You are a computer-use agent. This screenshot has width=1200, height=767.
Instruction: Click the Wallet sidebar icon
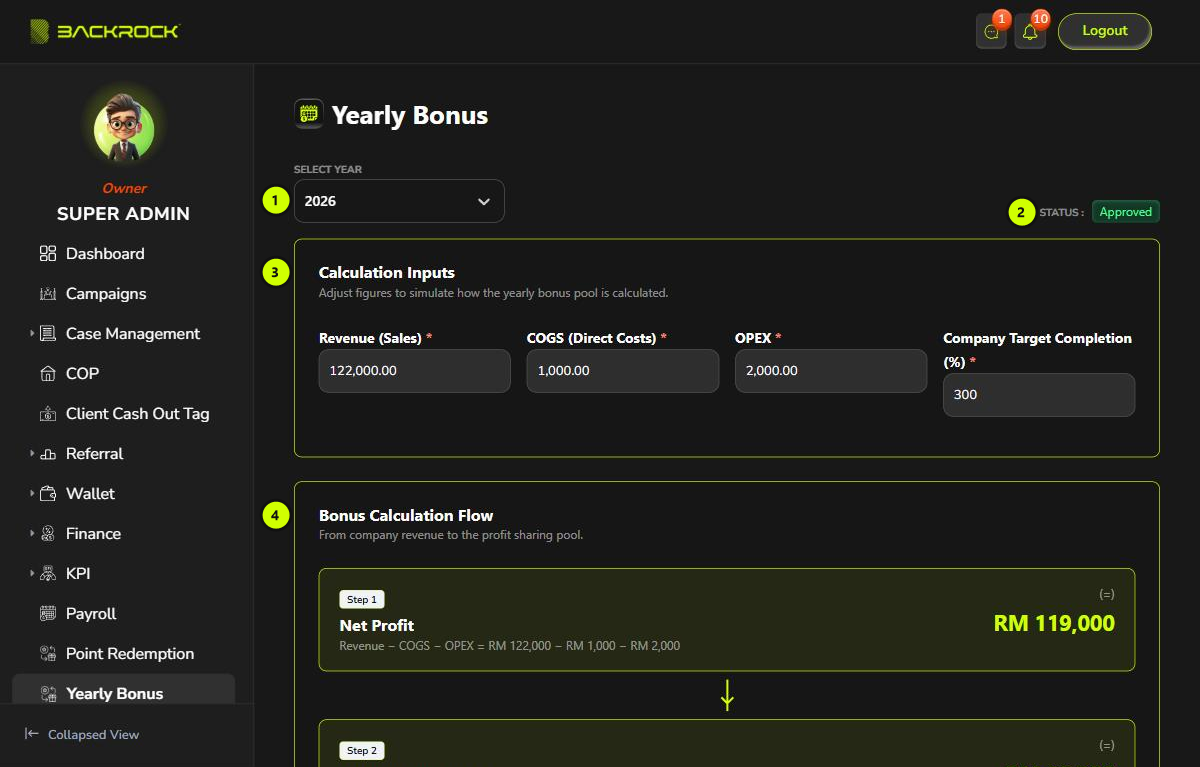tap(48, 494)
